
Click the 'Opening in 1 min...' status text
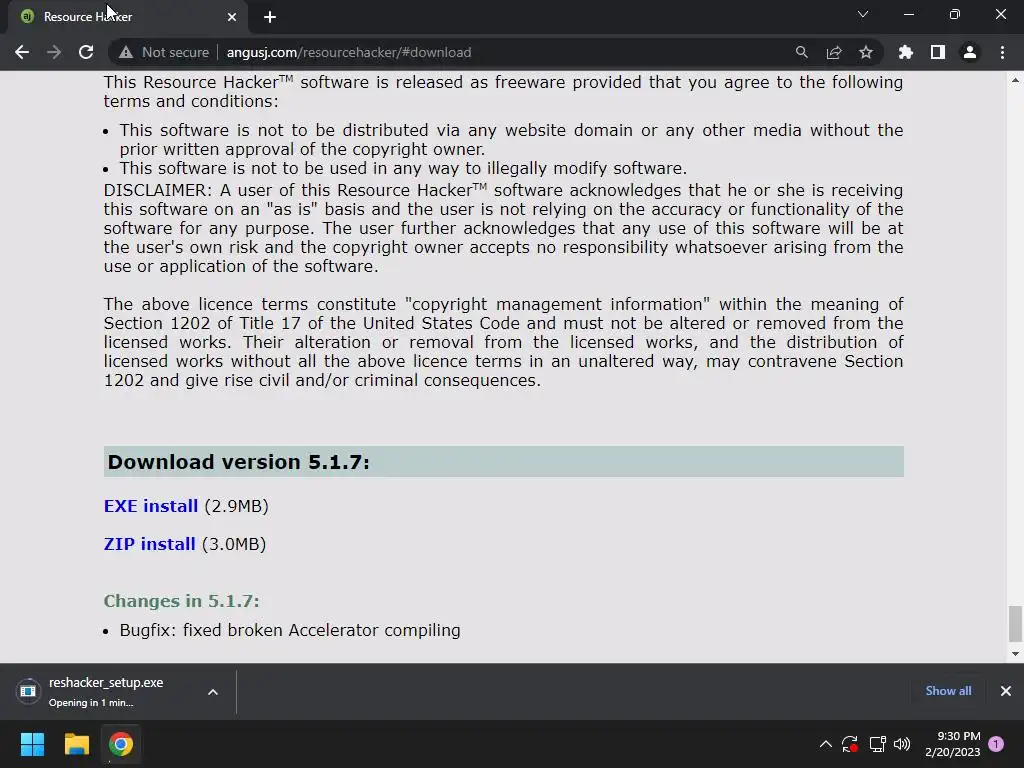[x=91, y=703]
